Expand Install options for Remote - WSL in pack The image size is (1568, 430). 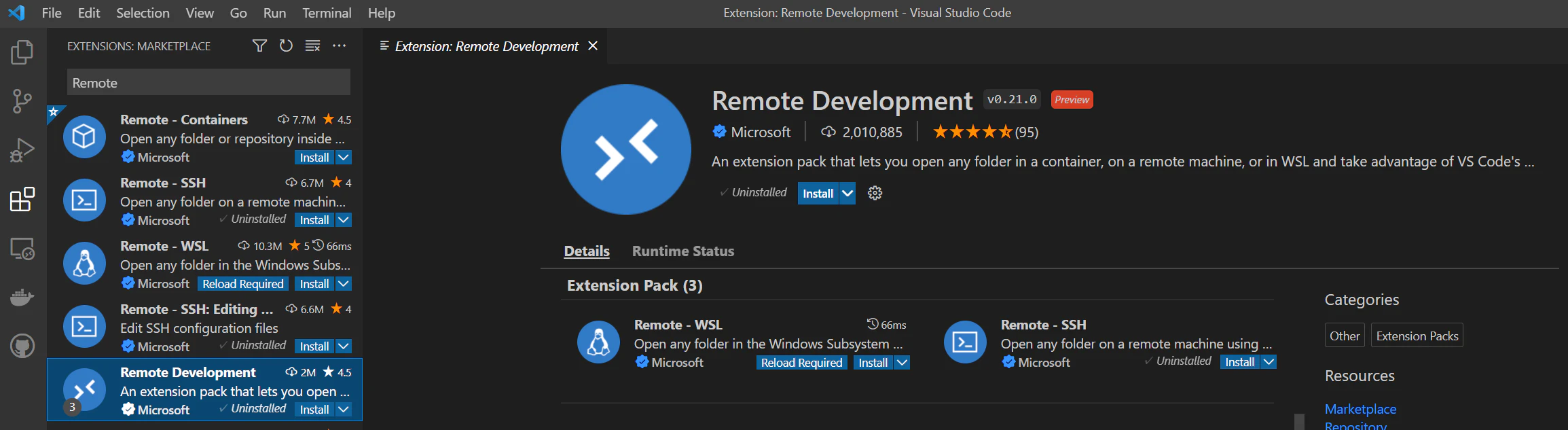(902, 363)
